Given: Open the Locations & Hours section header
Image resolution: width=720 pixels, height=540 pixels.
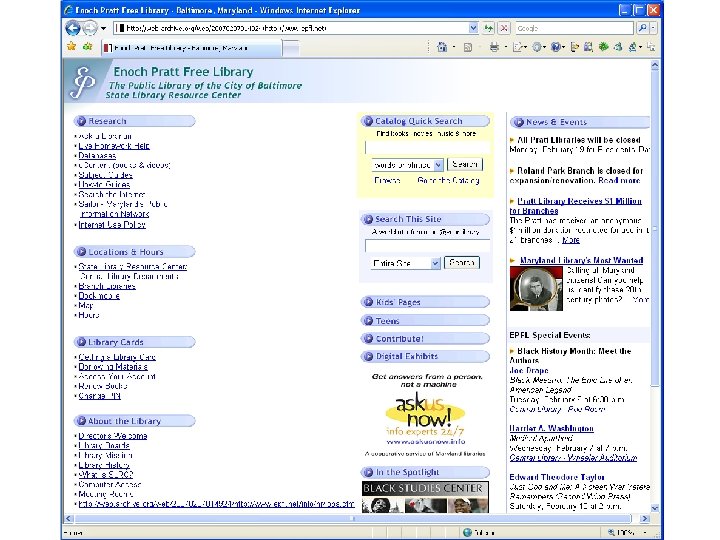Looking at the screenshot, I should (135, 252).
